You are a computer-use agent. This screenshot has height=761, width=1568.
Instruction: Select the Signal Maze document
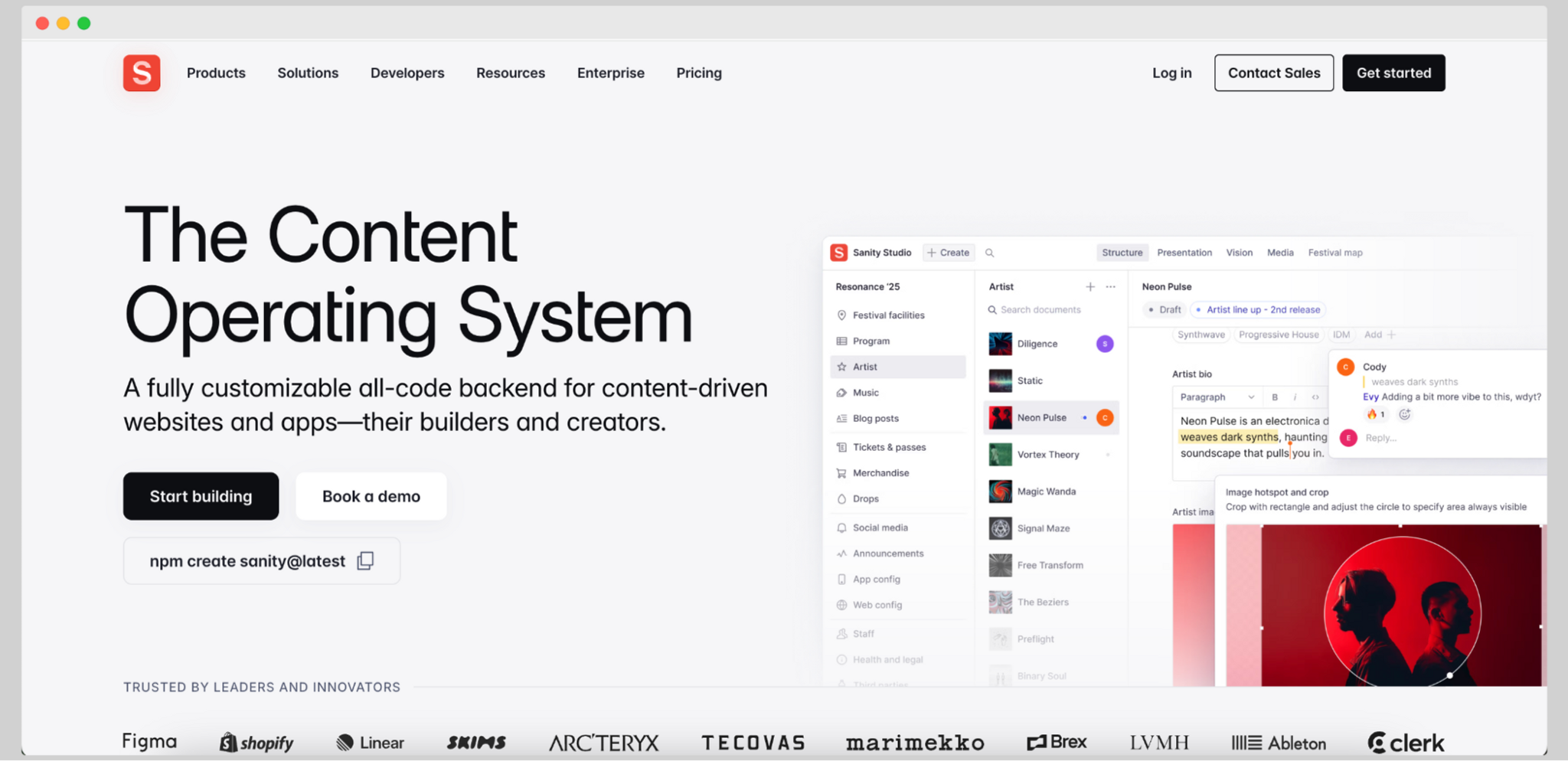(x=1050, y=528)
